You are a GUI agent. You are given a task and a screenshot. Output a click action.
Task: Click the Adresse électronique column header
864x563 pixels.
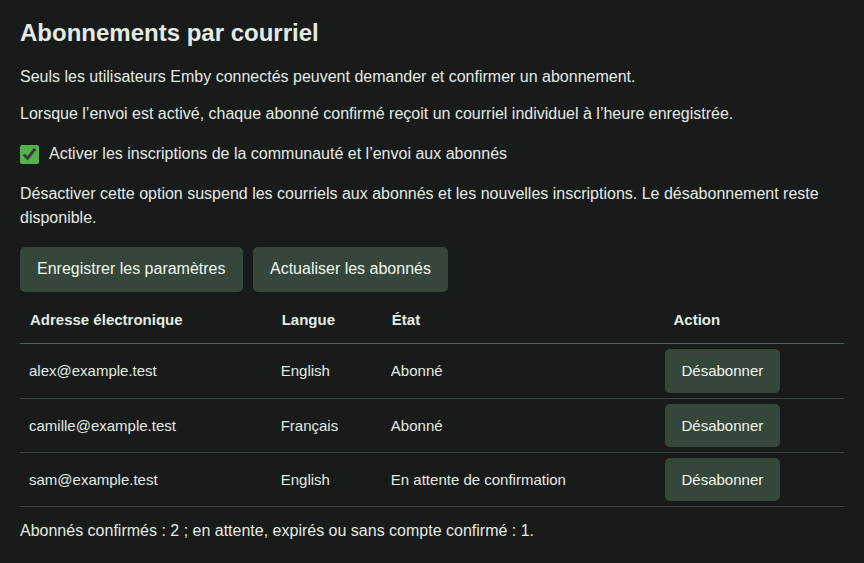(x=106, y=320)
